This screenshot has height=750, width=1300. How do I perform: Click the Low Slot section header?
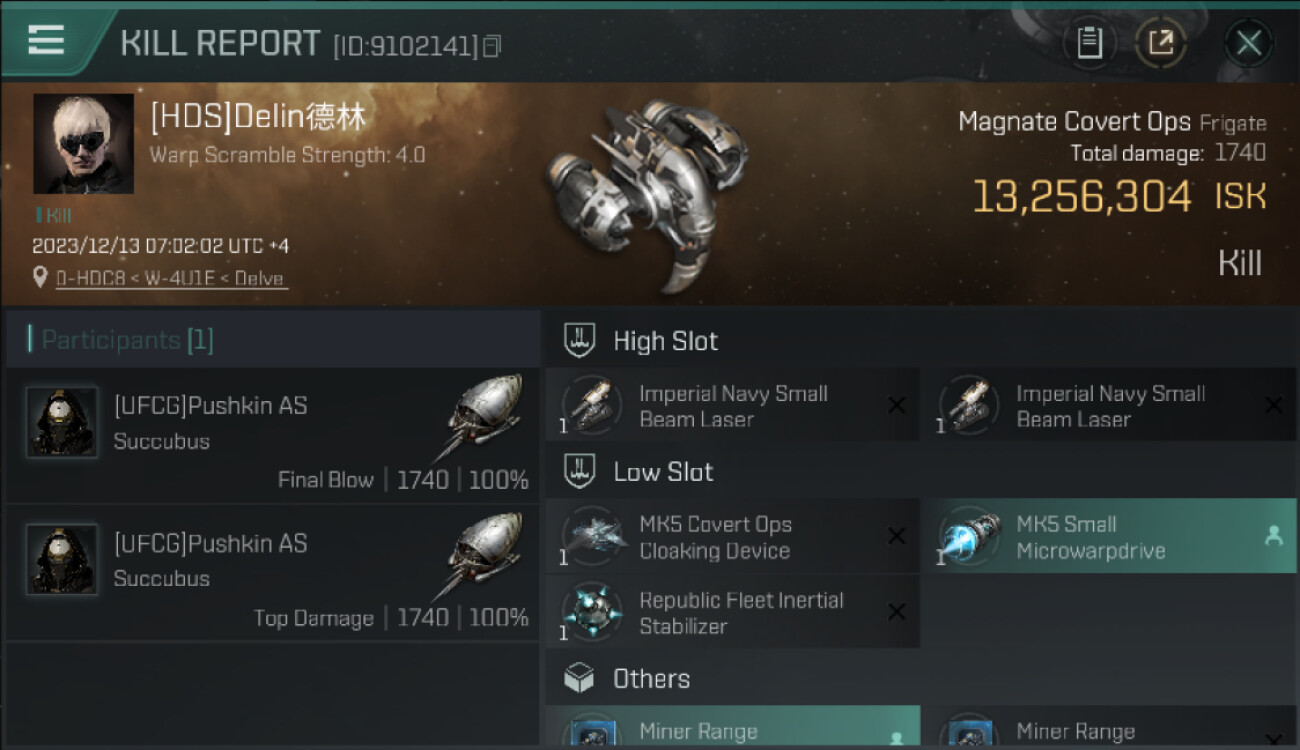coord(663,472)
